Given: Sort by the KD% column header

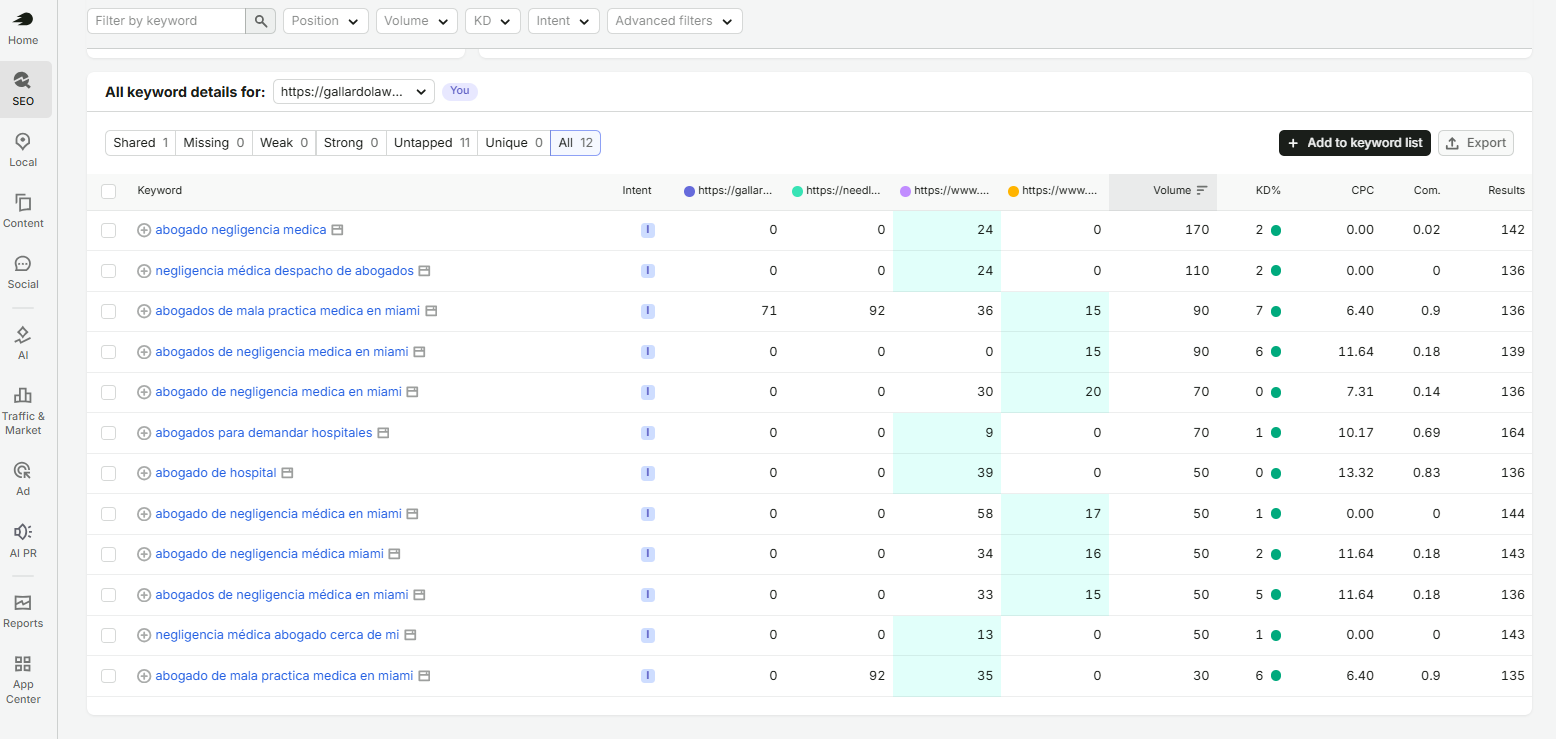Looking at the screenshot, I should click(1268, 191).
